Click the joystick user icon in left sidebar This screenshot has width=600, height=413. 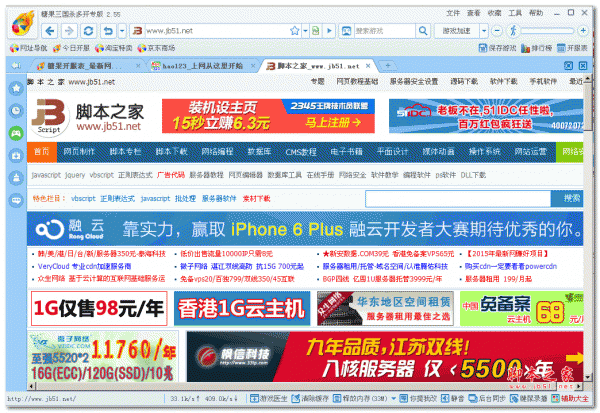point(16,178)
